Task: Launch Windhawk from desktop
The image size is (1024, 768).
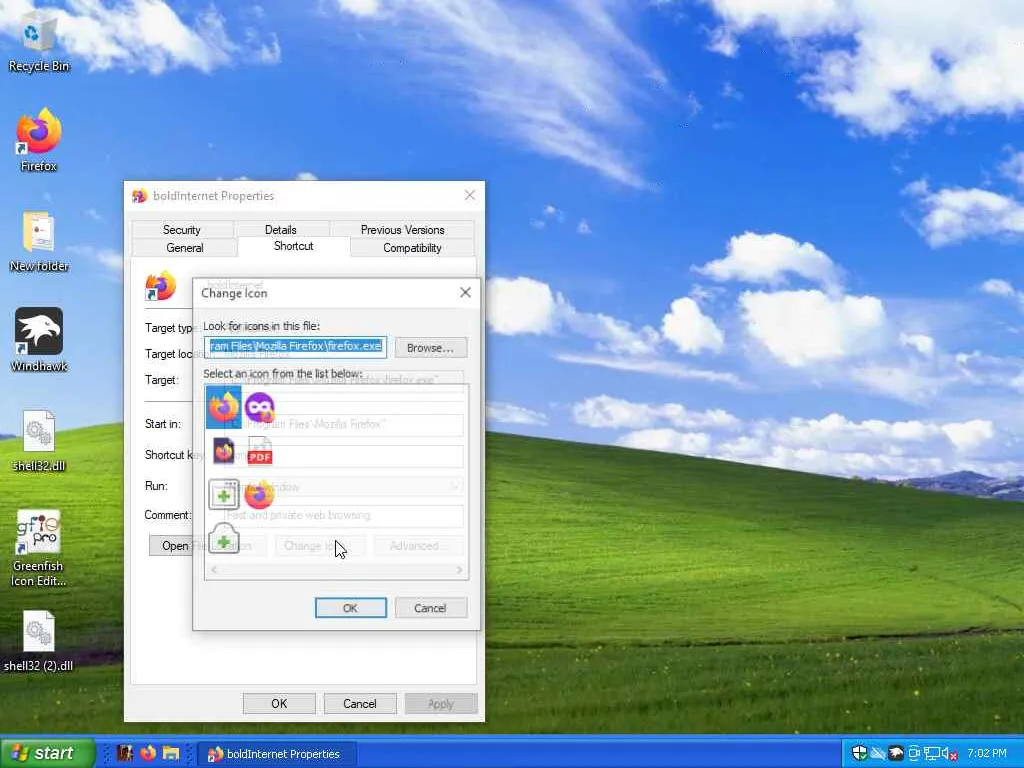Action: (39, 340)
